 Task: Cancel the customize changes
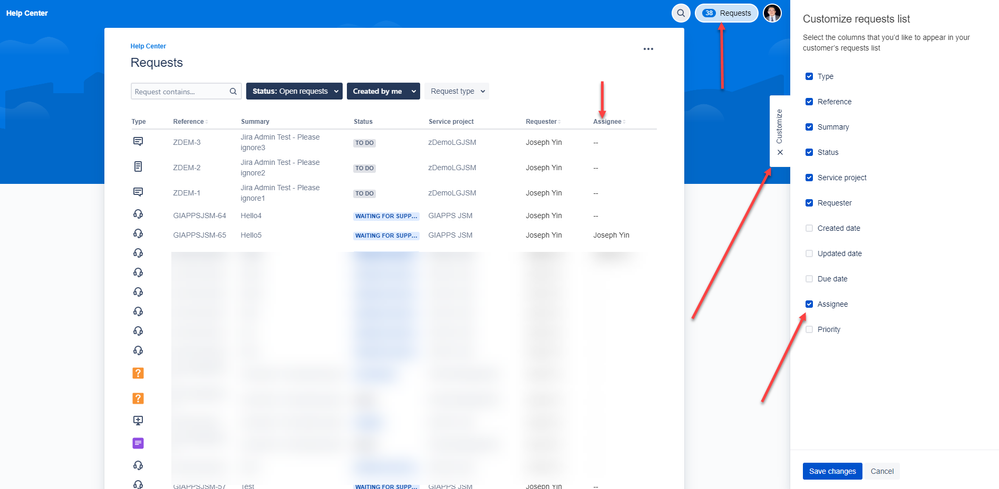882,471
